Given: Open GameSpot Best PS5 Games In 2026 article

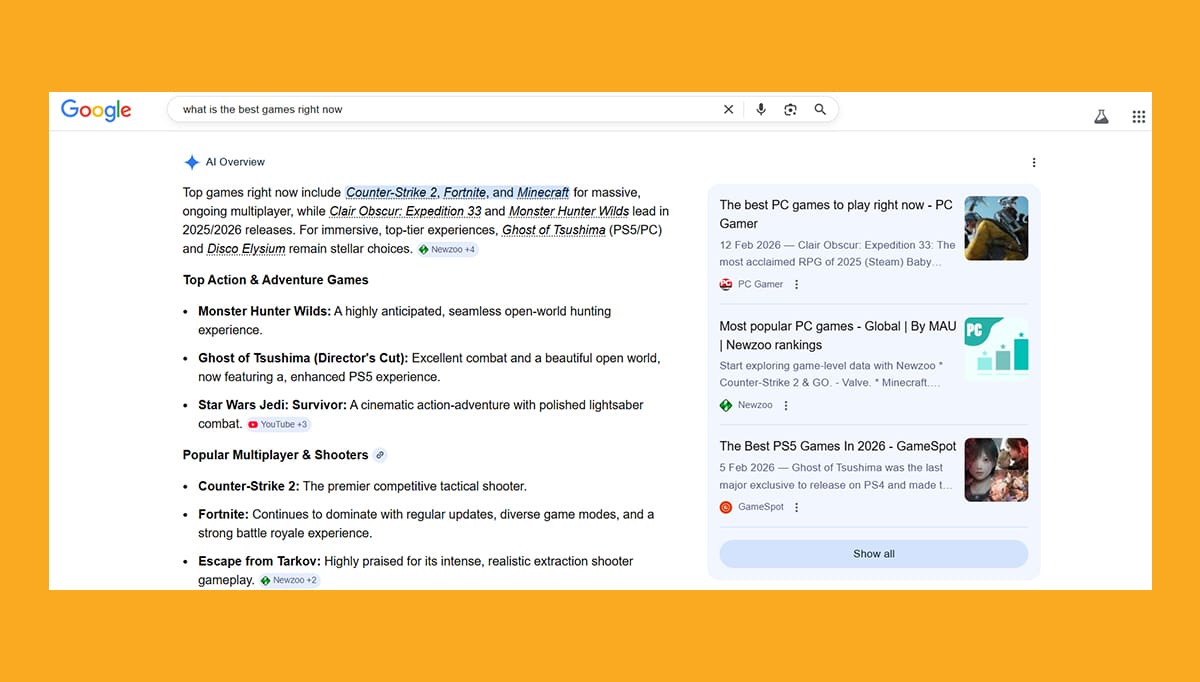Looking at the screenshot, I should click(x=838, y=446).
